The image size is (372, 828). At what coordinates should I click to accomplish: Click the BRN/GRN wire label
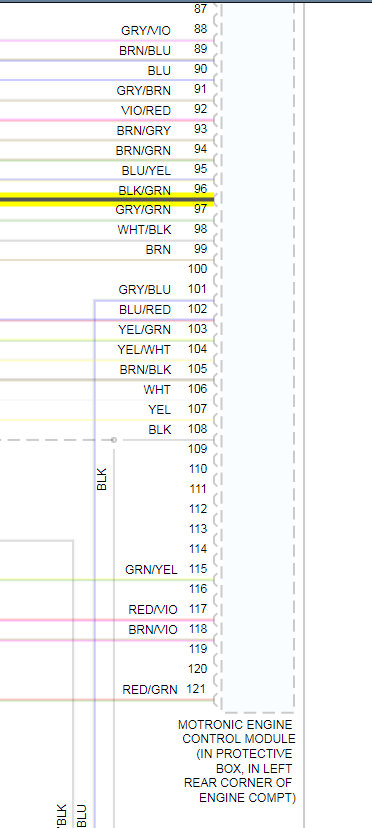click(143, 151)
